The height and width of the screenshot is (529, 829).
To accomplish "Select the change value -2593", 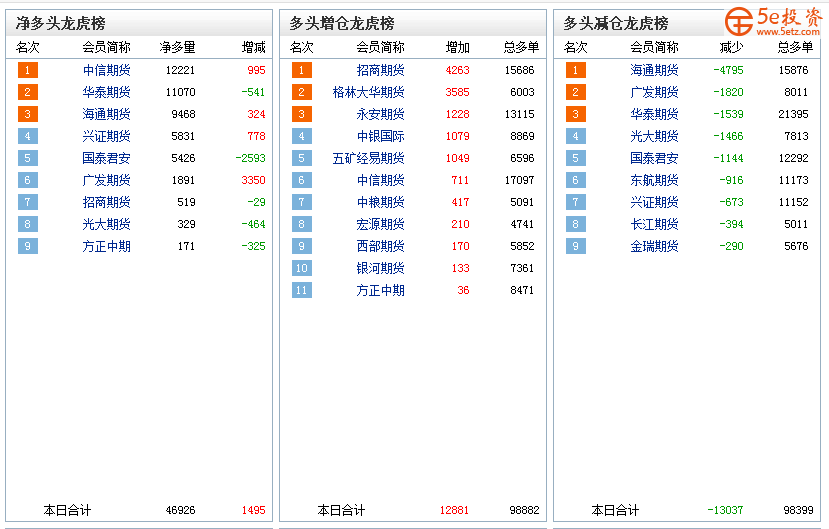I will point(251,158).
